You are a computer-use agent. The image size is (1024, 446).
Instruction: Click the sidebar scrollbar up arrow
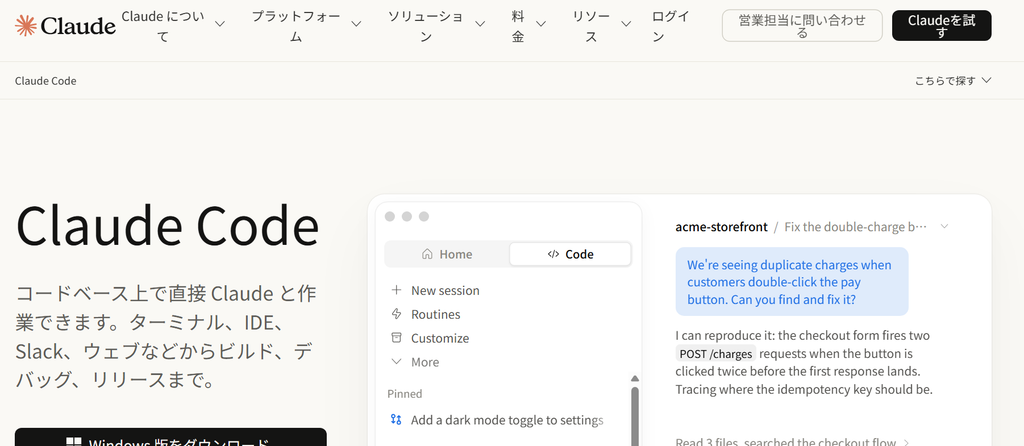(634, 378)
